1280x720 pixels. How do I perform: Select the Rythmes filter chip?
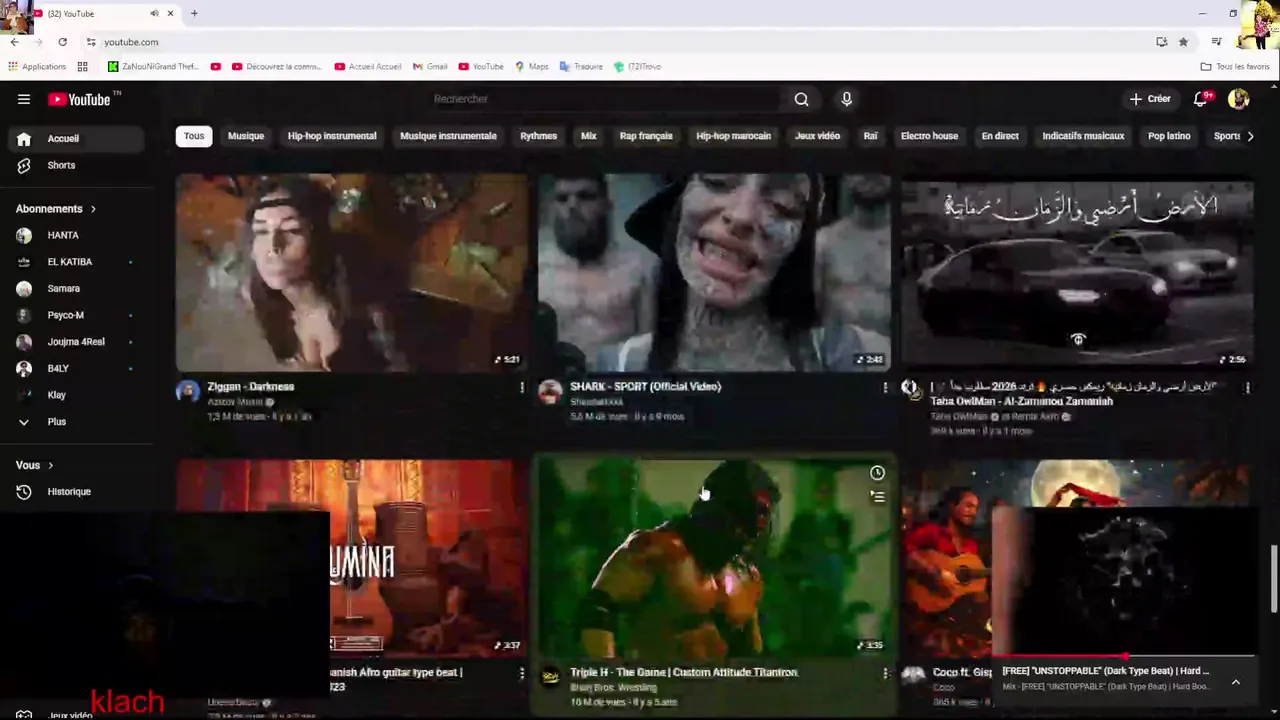(538, 136)
